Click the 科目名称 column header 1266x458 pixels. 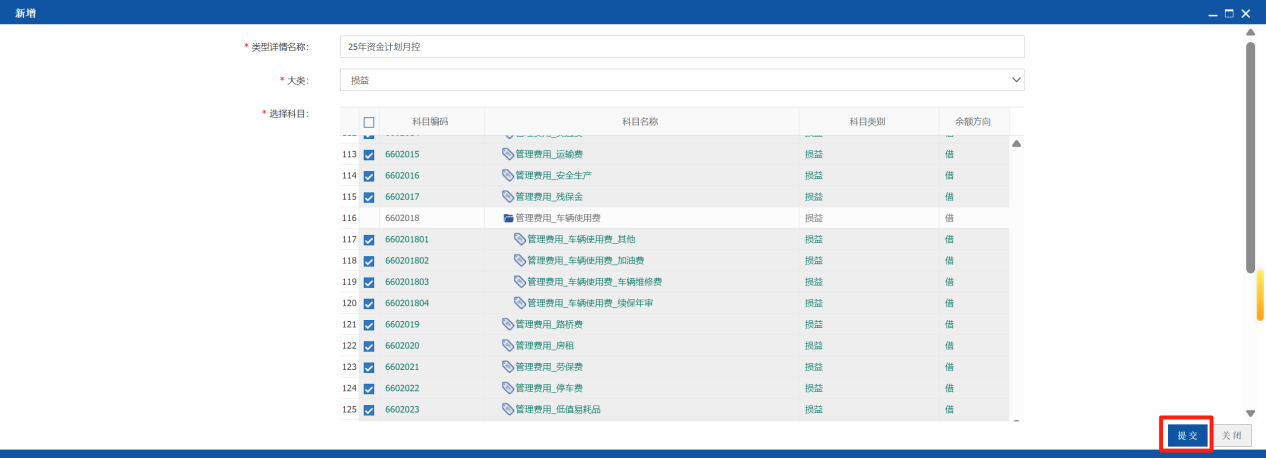pos(640,121)
